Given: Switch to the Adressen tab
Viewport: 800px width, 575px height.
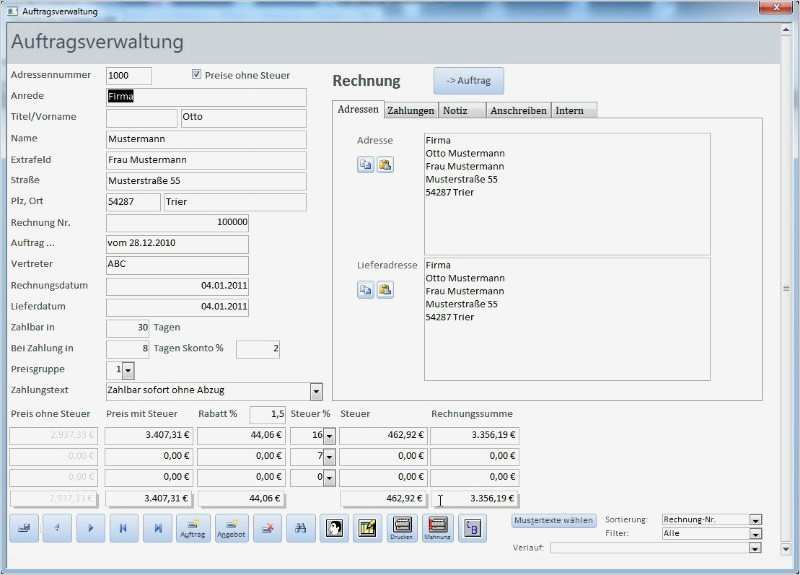Looking at the screenshot, I should point(358,110).
